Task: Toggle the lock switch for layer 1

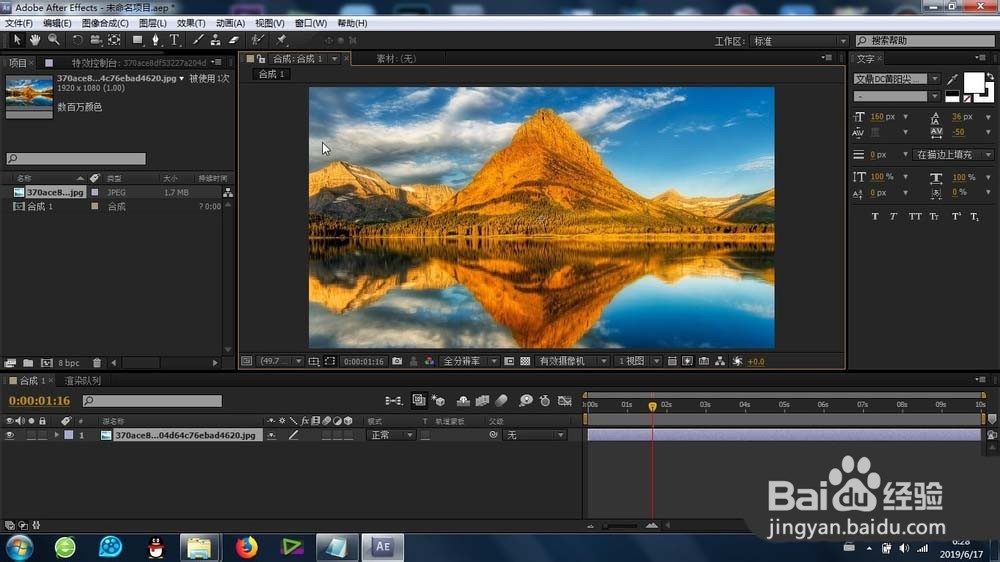Action: click(x=43, y=435)
